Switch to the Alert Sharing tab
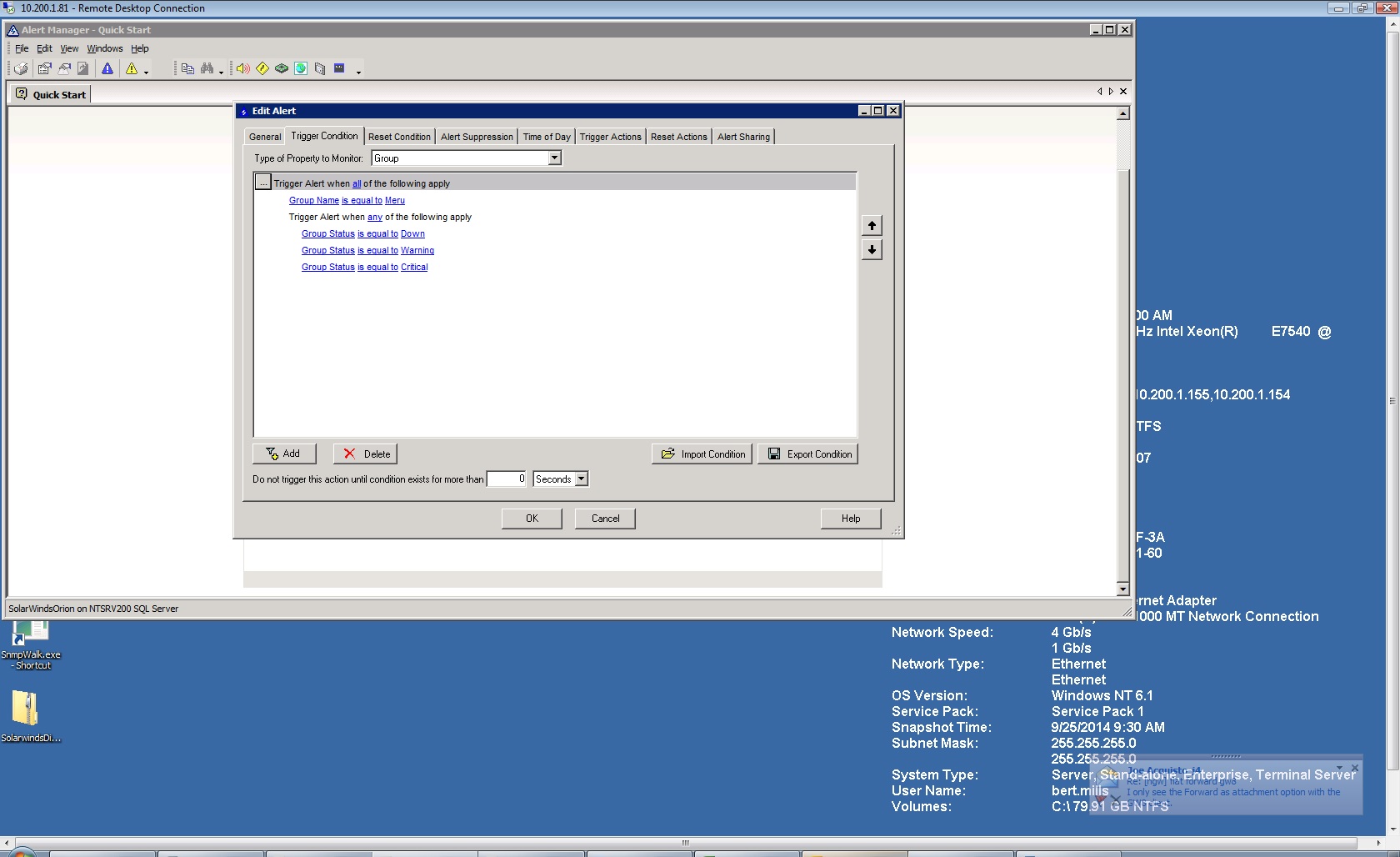This screenshot has width=1400, height=857. coord(743,137)
